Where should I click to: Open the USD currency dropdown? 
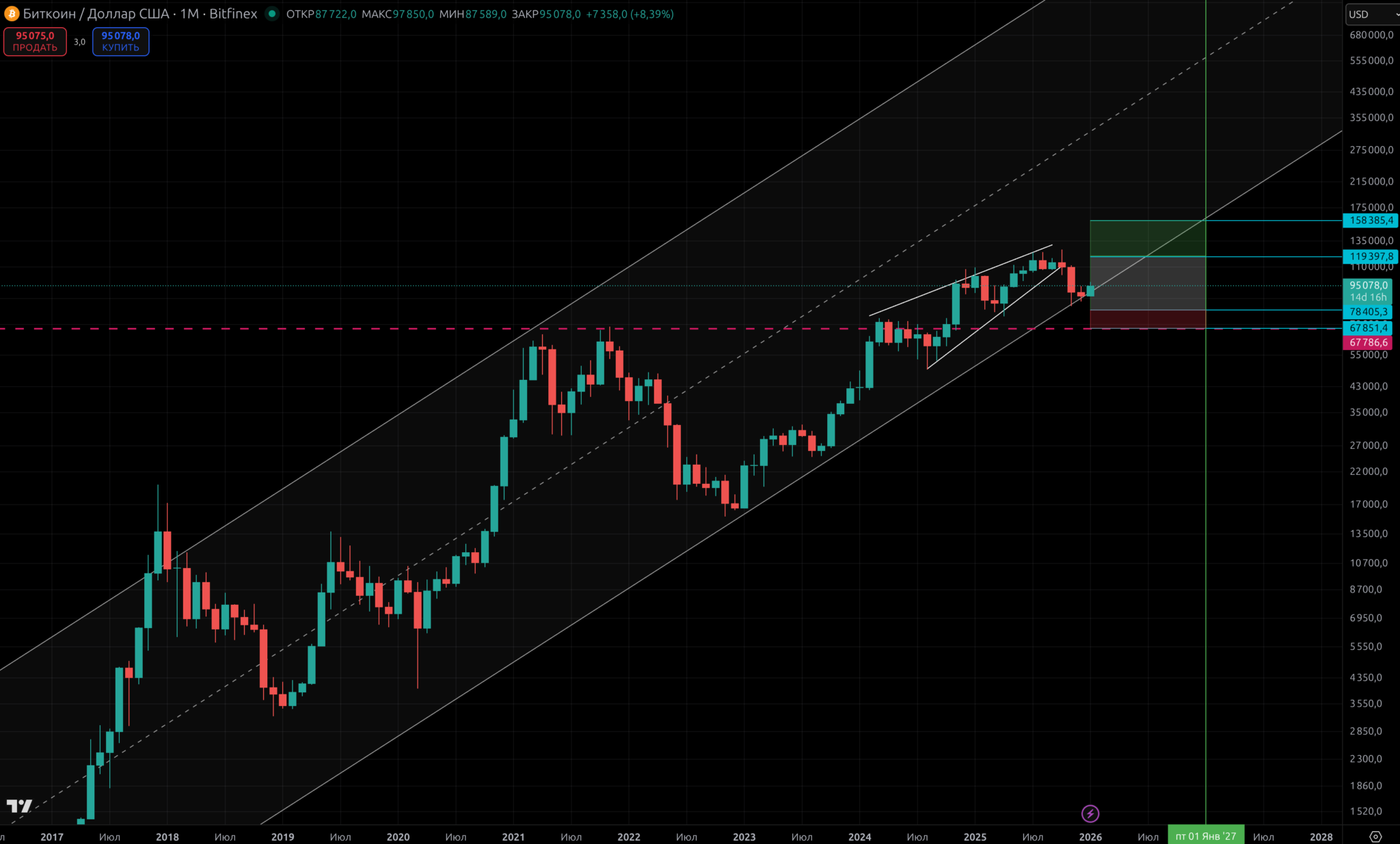click(1371, 14)
